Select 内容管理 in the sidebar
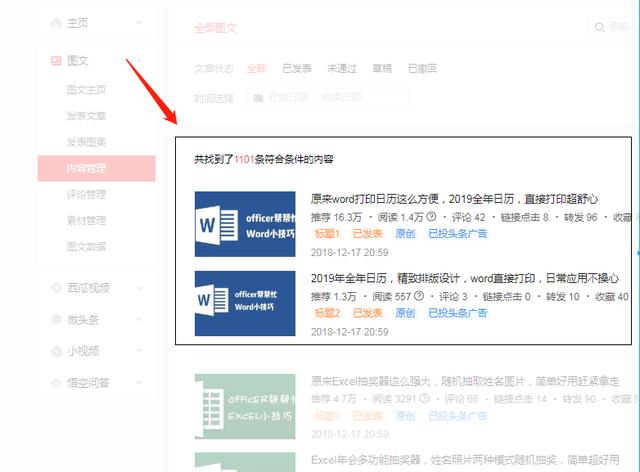640x472 pixels. click(96, 168)
